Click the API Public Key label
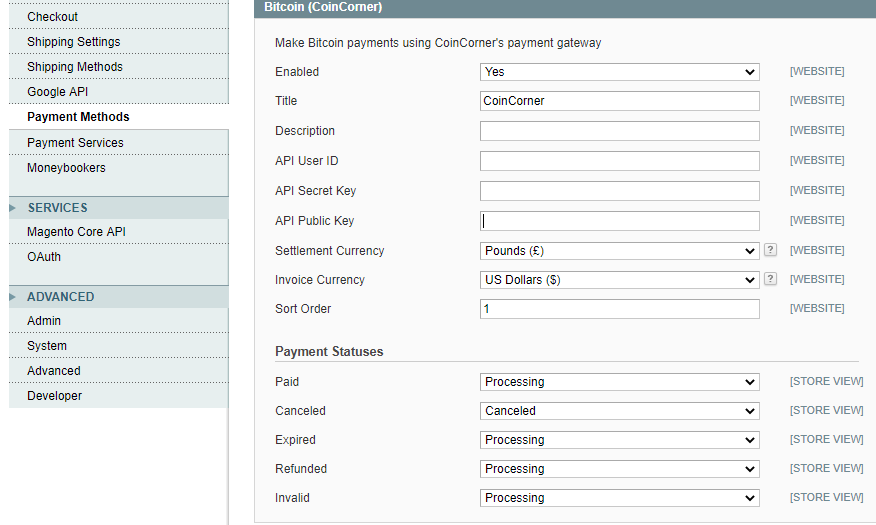The height and width of the screenshot is (525, 876). tap(315, 221)
